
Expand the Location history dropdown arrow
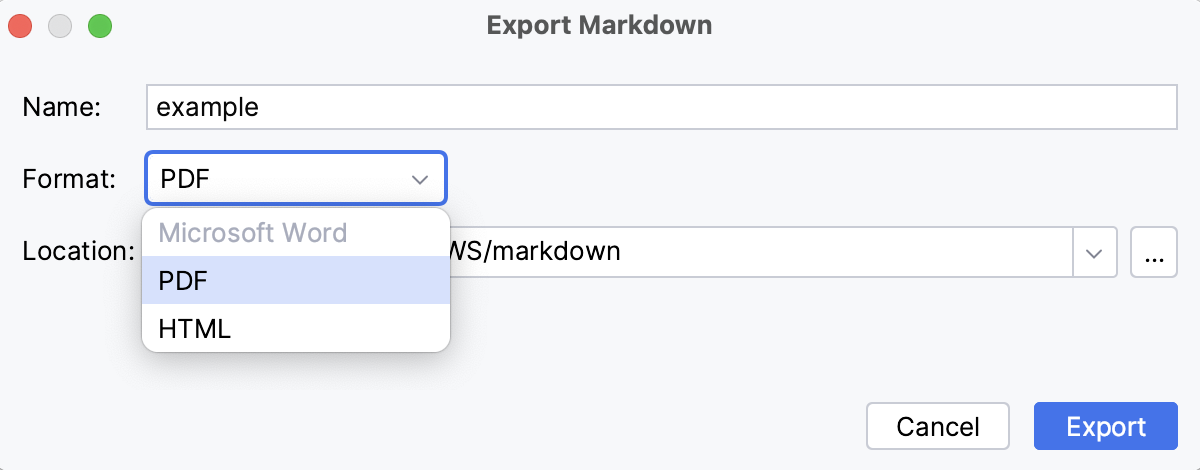tap(1094, 251)
